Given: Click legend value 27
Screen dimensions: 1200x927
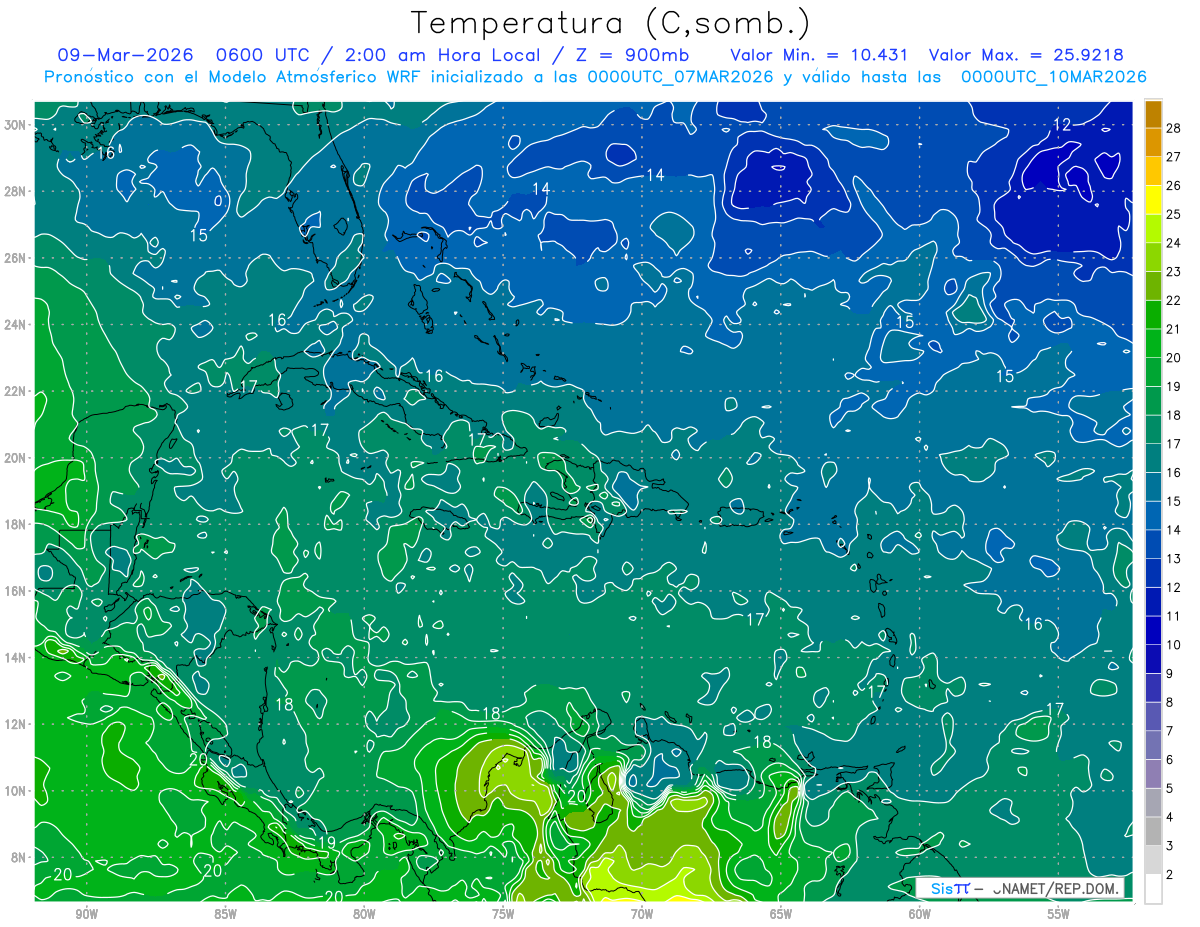Looking at the screenshot, I should point(1174,157).
